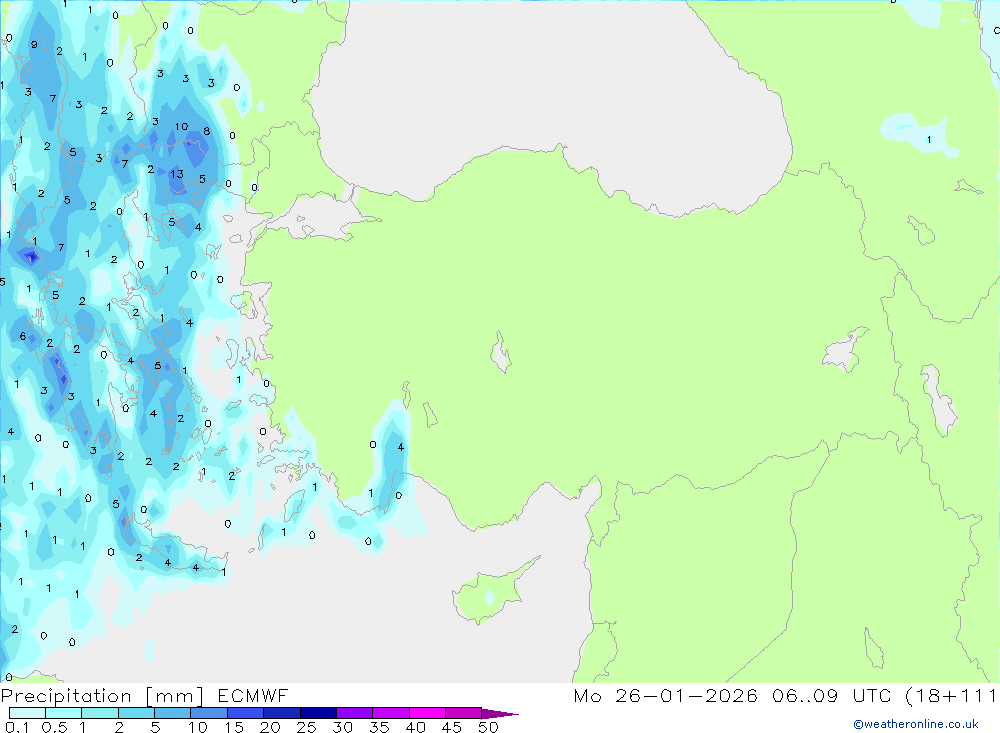1000x733 pixels.
Task: Click the map precipitation value '13'
Action: [177, 174]
